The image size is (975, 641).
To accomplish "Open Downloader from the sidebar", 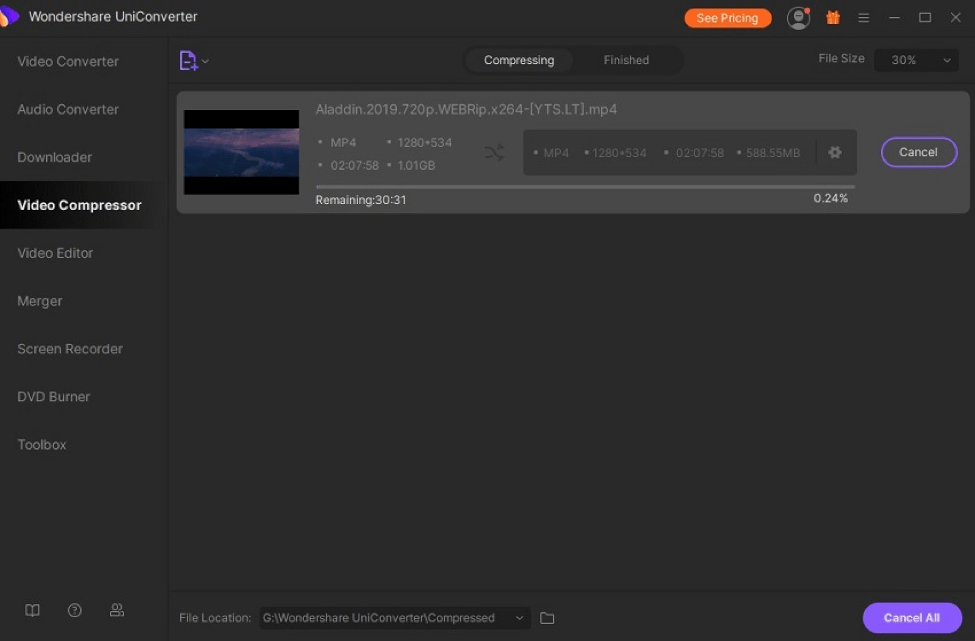I will (x=55, y=157).
